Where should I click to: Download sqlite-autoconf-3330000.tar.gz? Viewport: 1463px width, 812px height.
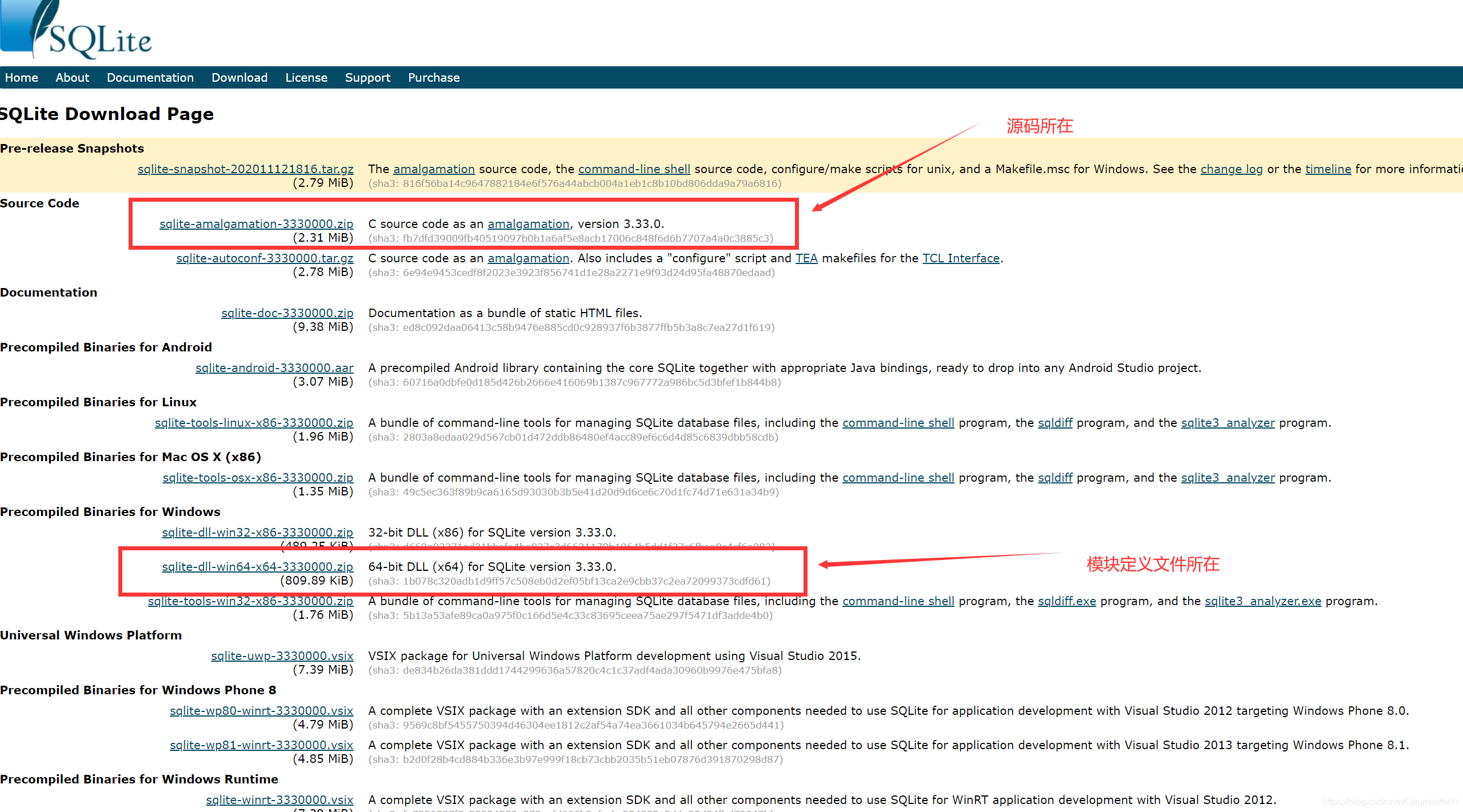[265, 258]
